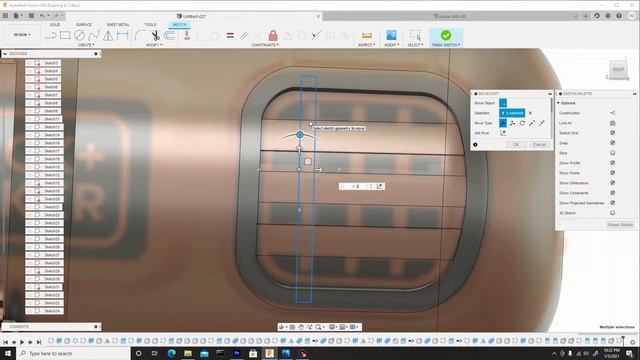The width and height of the screenshot is (640, 360).
Task: Select the Fillet modify tool
Action: pyautogui.click(x=140, y=36)
